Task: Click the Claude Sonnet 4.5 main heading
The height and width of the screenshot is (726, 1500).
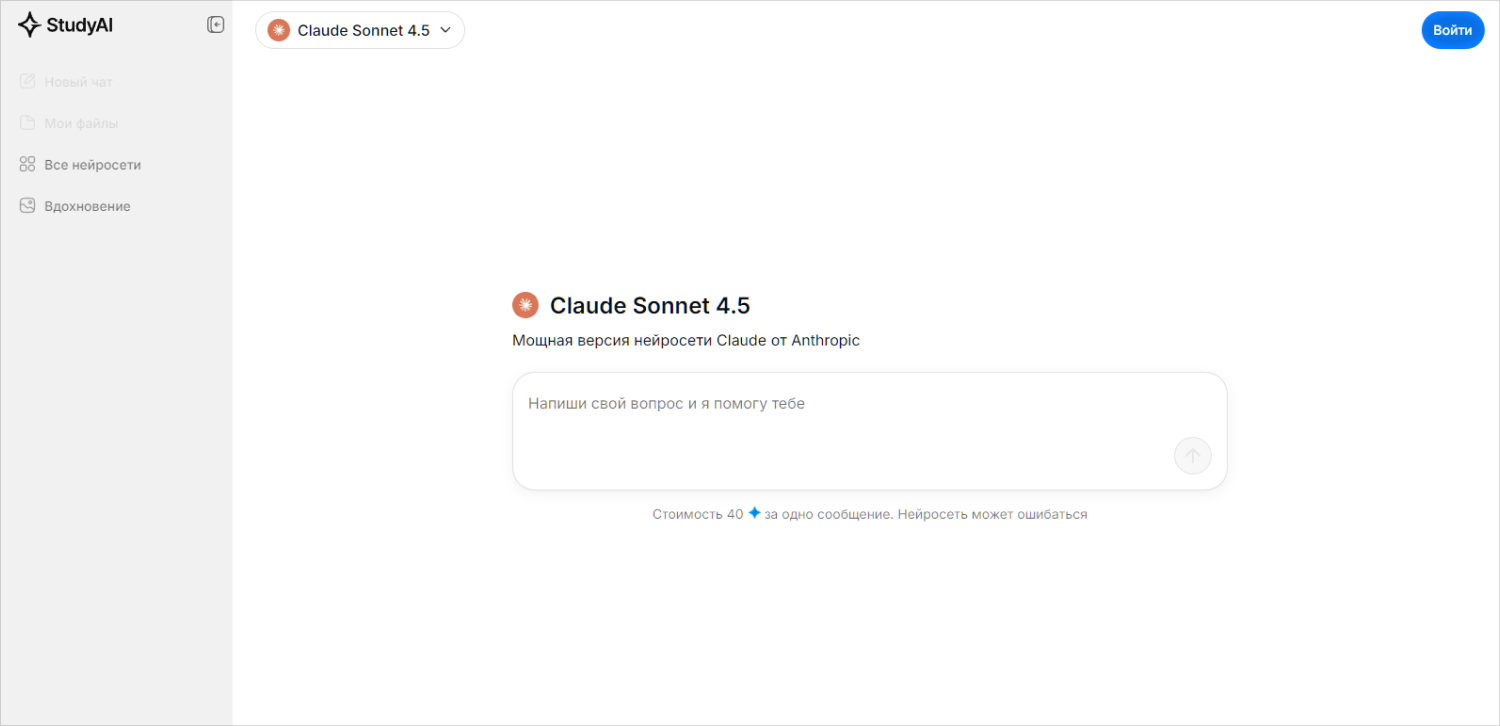Action: [x=649, y=306]
